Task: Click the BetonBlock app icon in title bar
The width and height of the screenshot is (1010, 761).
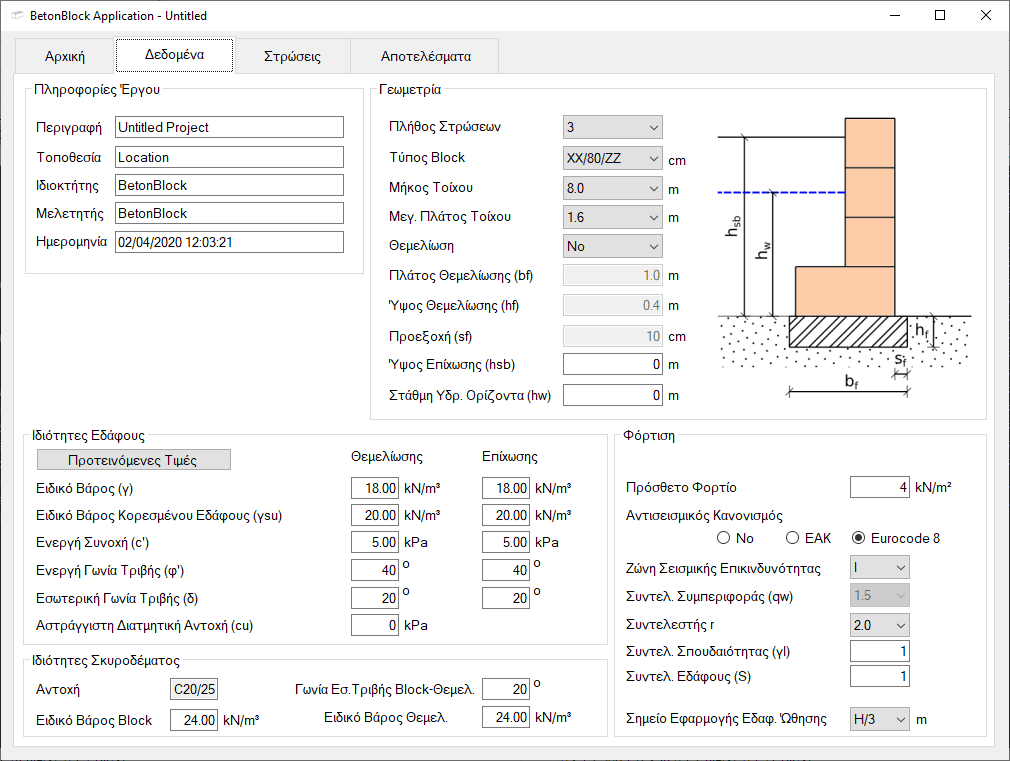Action: click(x=15, y=16)
